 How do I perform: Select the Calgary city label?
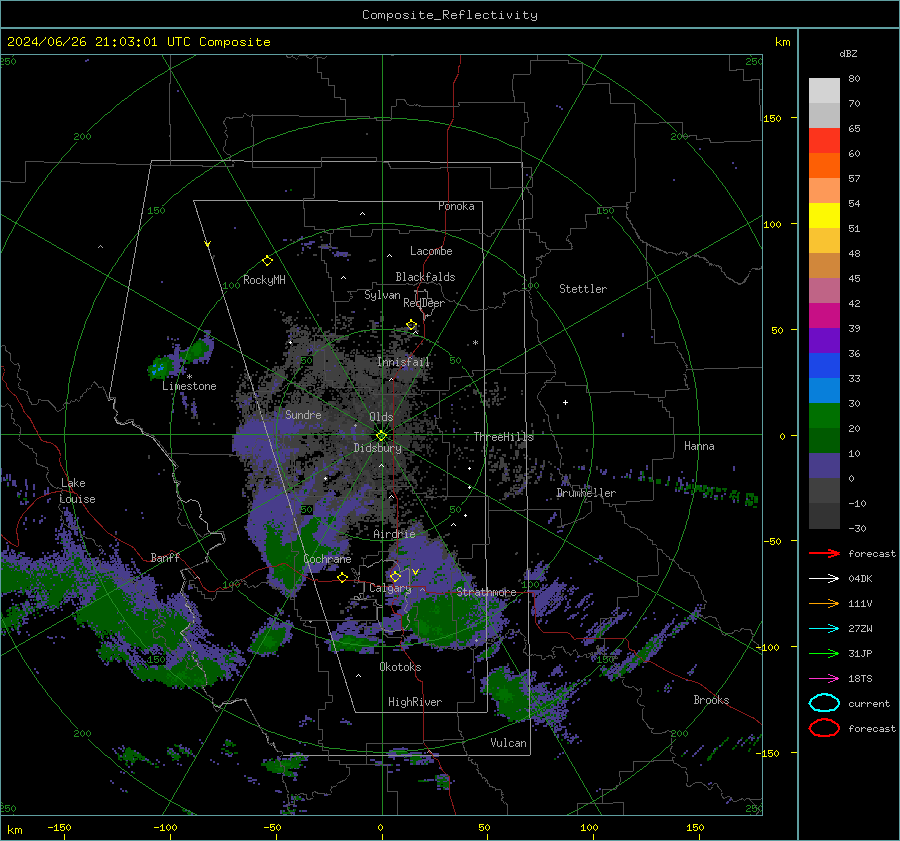pyautogui.click(x=390, y=588)
